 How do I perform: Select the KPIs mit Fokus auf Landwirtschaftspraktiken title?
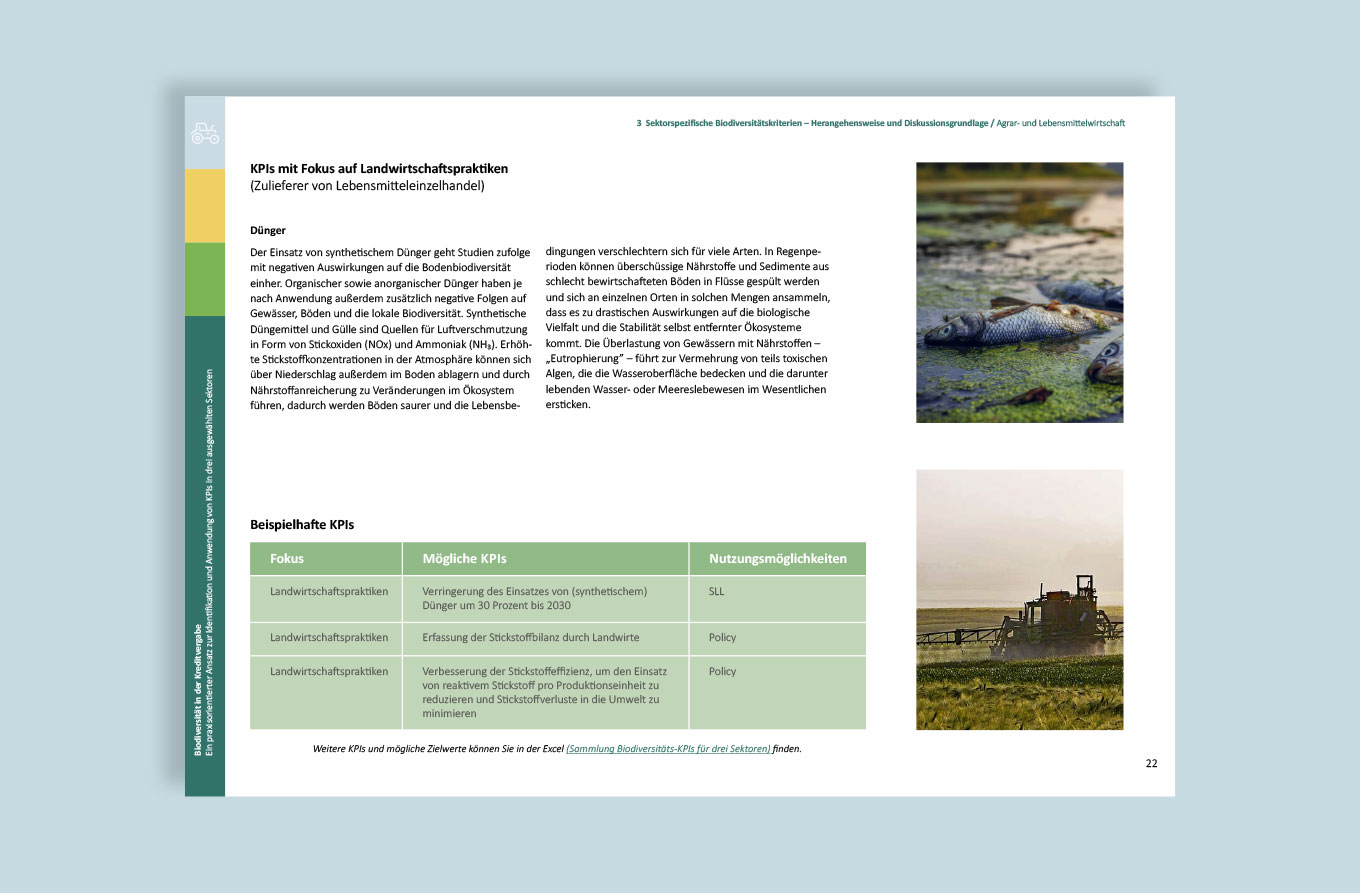[380, 168]
